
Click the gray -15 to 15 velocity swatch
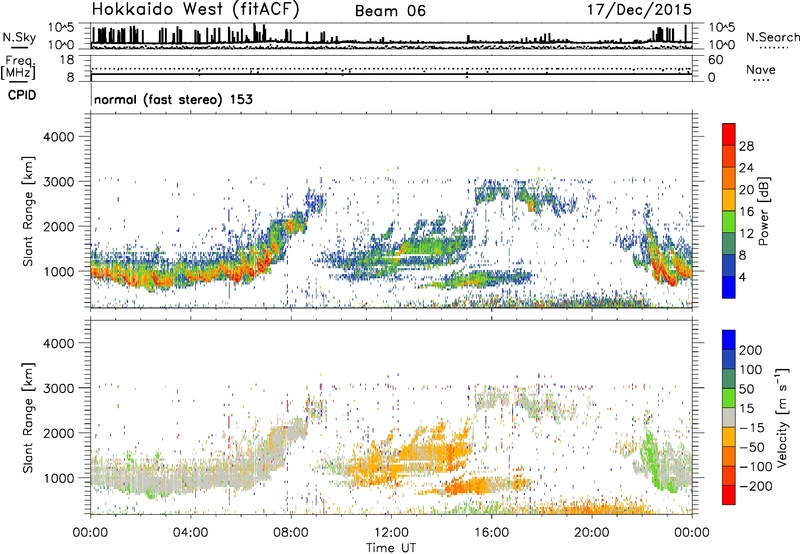pos(729,417)
